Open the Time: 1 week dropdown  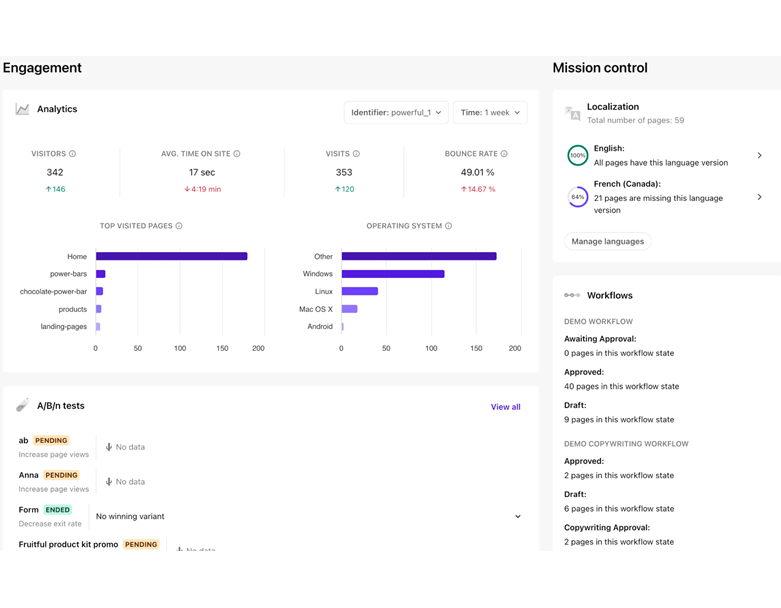point(490,113)
